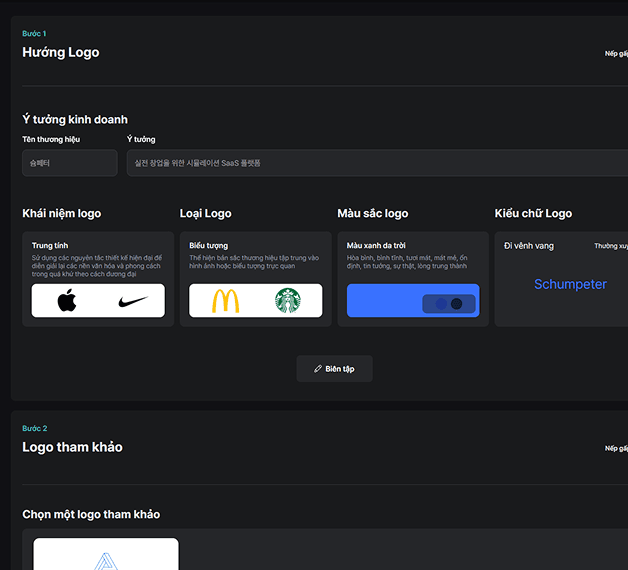Select the Trung tính concept card

[98, 279]
